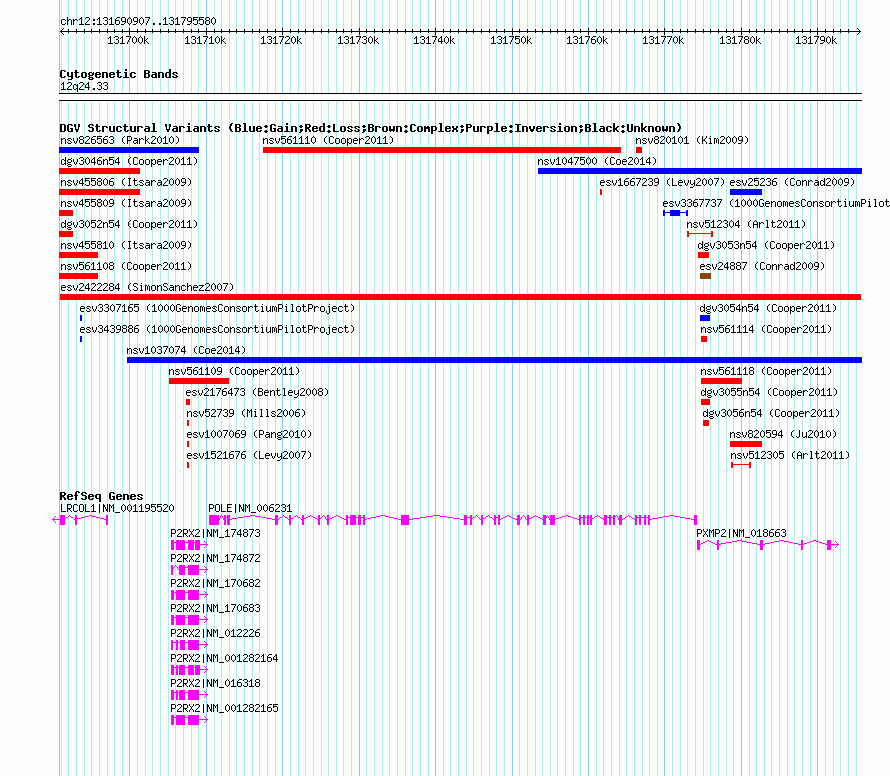Select P2RX2|NM_170682 transcript label
This screenshot has width=890, height=776.
[x=216, y=584]
